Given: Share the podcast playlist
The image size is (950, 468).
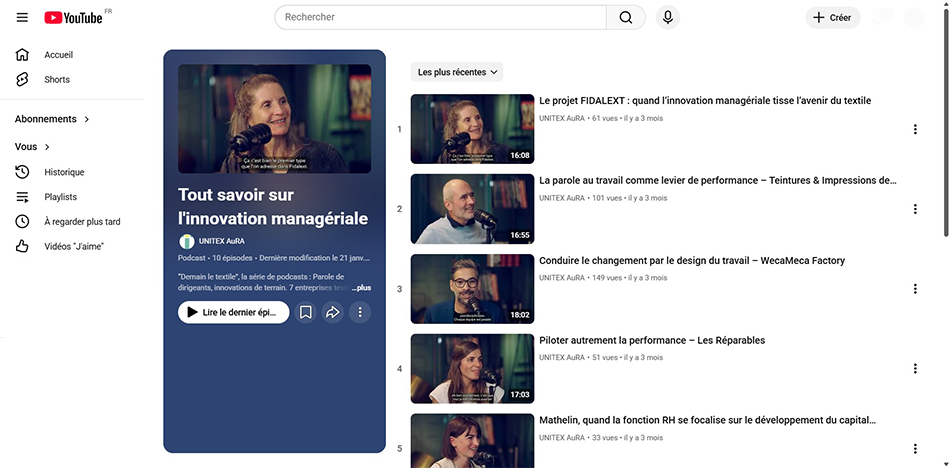Looking at the screenshot, I should (x=333, y=313).
